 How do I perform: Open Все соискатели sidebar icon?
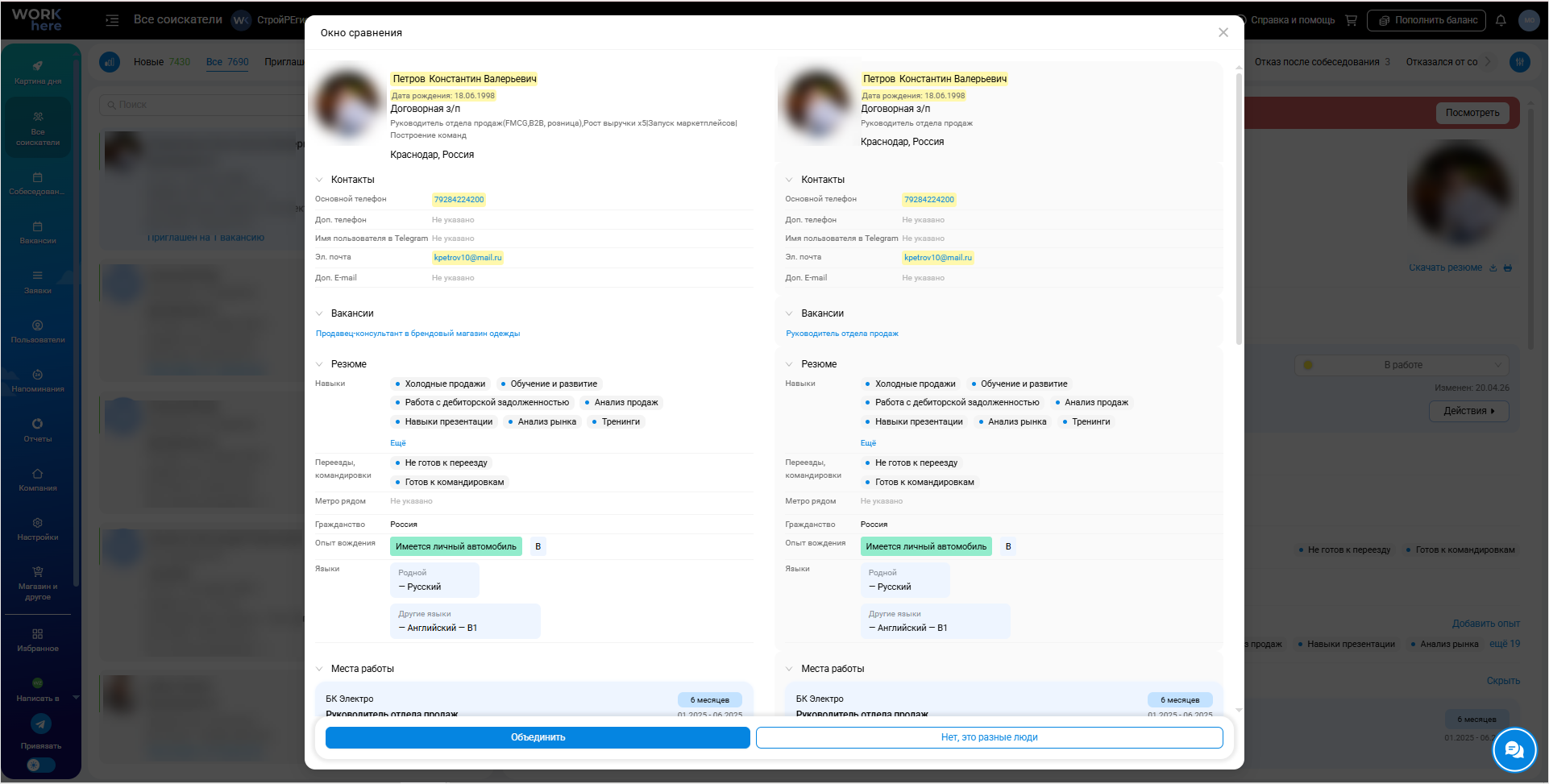click(38, 117)
